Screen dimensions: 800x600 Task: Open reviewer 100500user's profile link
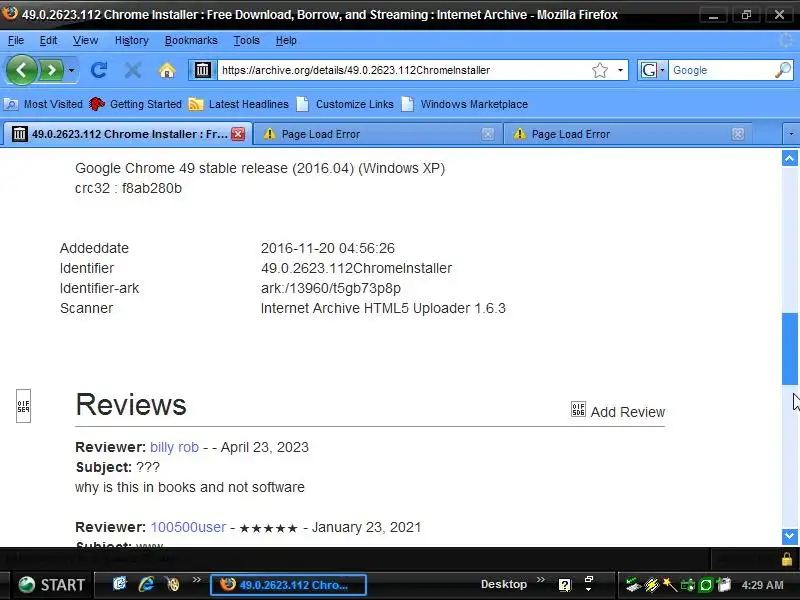pos(188,527)
